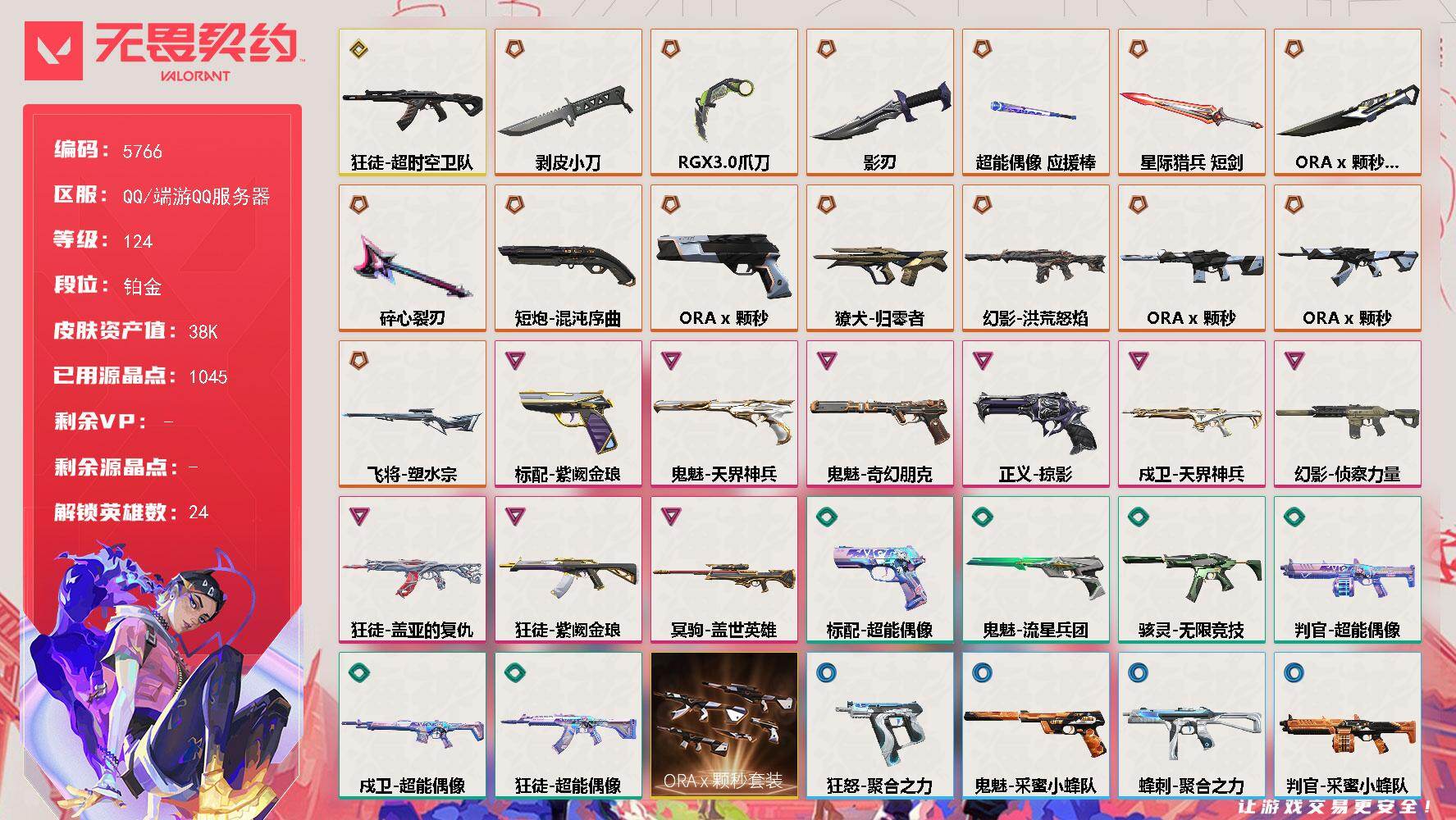The image size is (1456, 820).
Task: Select the 影刃 knife skin card
Action: tap(879, 102)
